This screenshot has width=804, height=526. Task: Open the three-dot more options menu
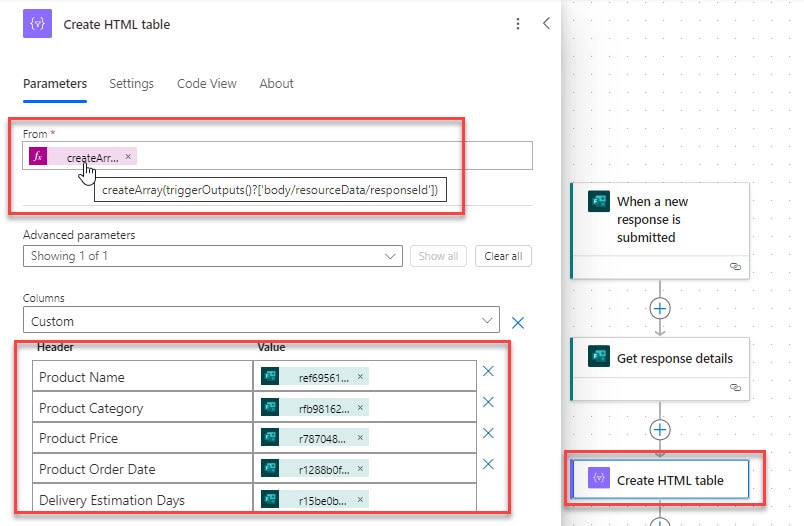coord(518,24)
